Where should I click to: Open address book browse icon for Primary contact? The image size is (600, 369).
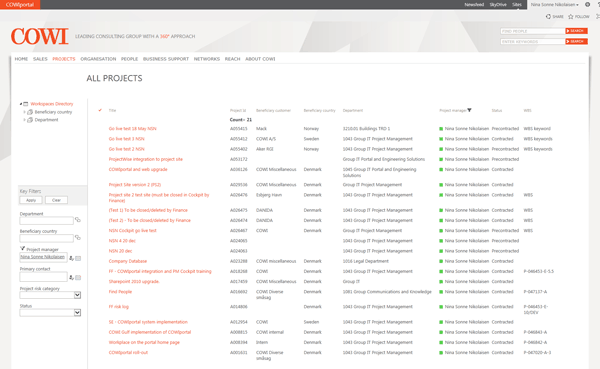78,277
